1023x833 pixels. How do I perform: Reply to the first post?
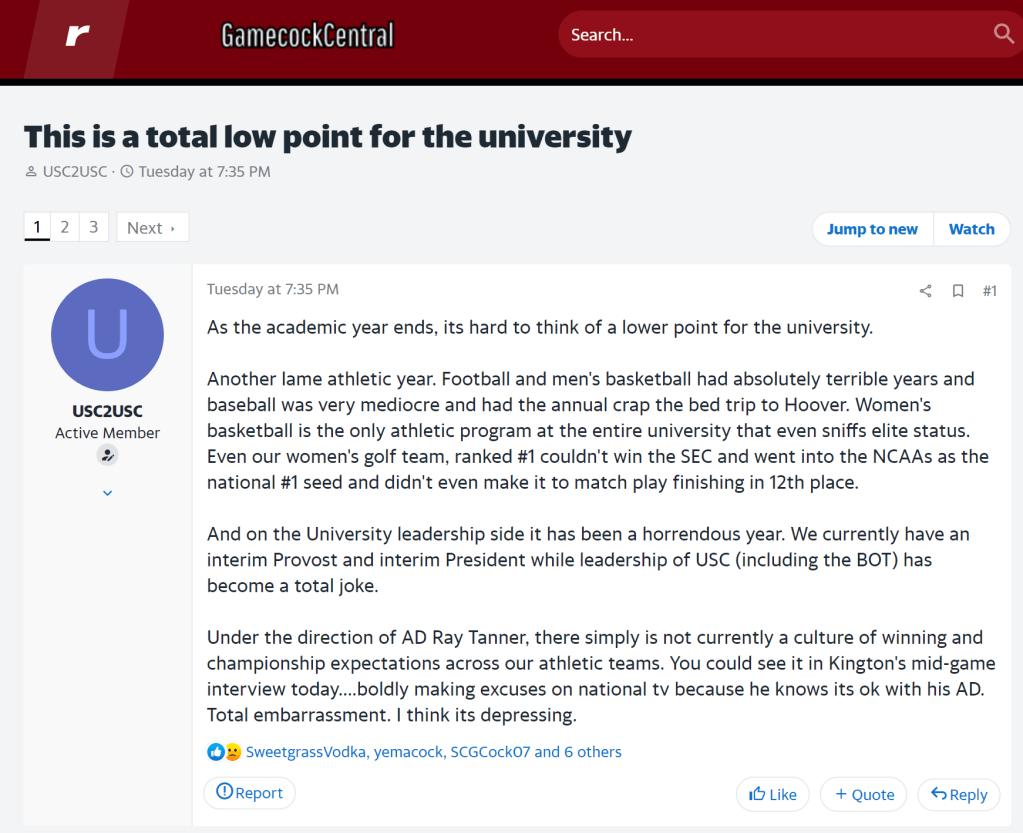959,794
